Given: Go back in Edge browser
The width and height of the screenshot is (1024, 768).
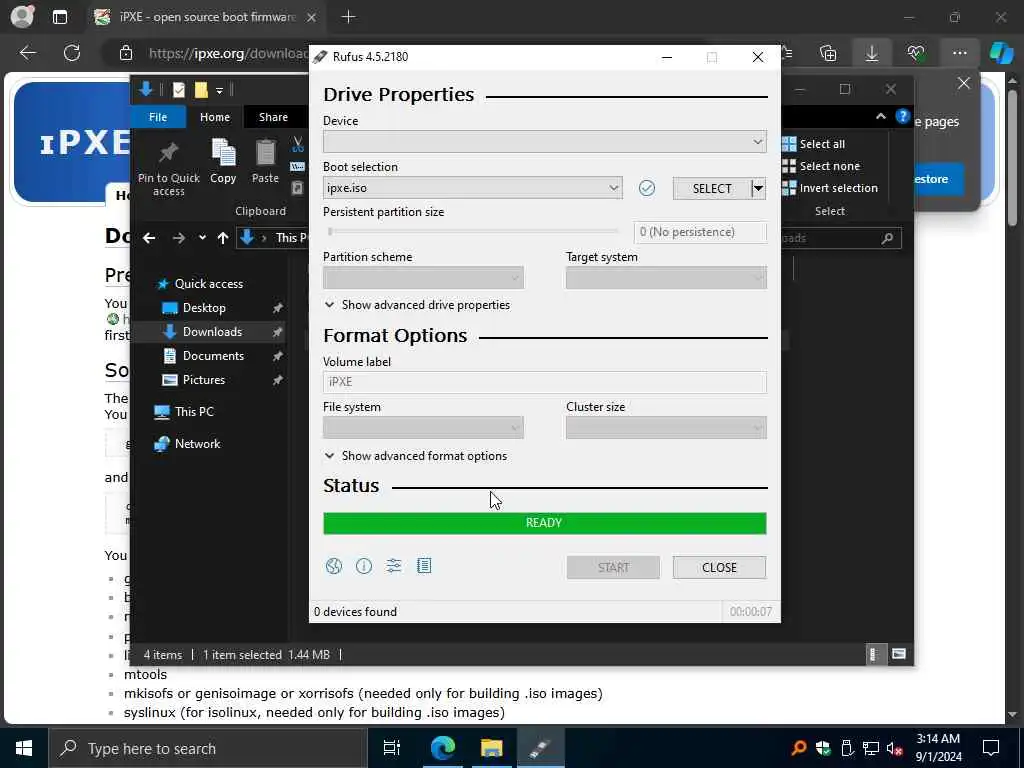Looking at the screenshot, I should click(x=28, y=53).
